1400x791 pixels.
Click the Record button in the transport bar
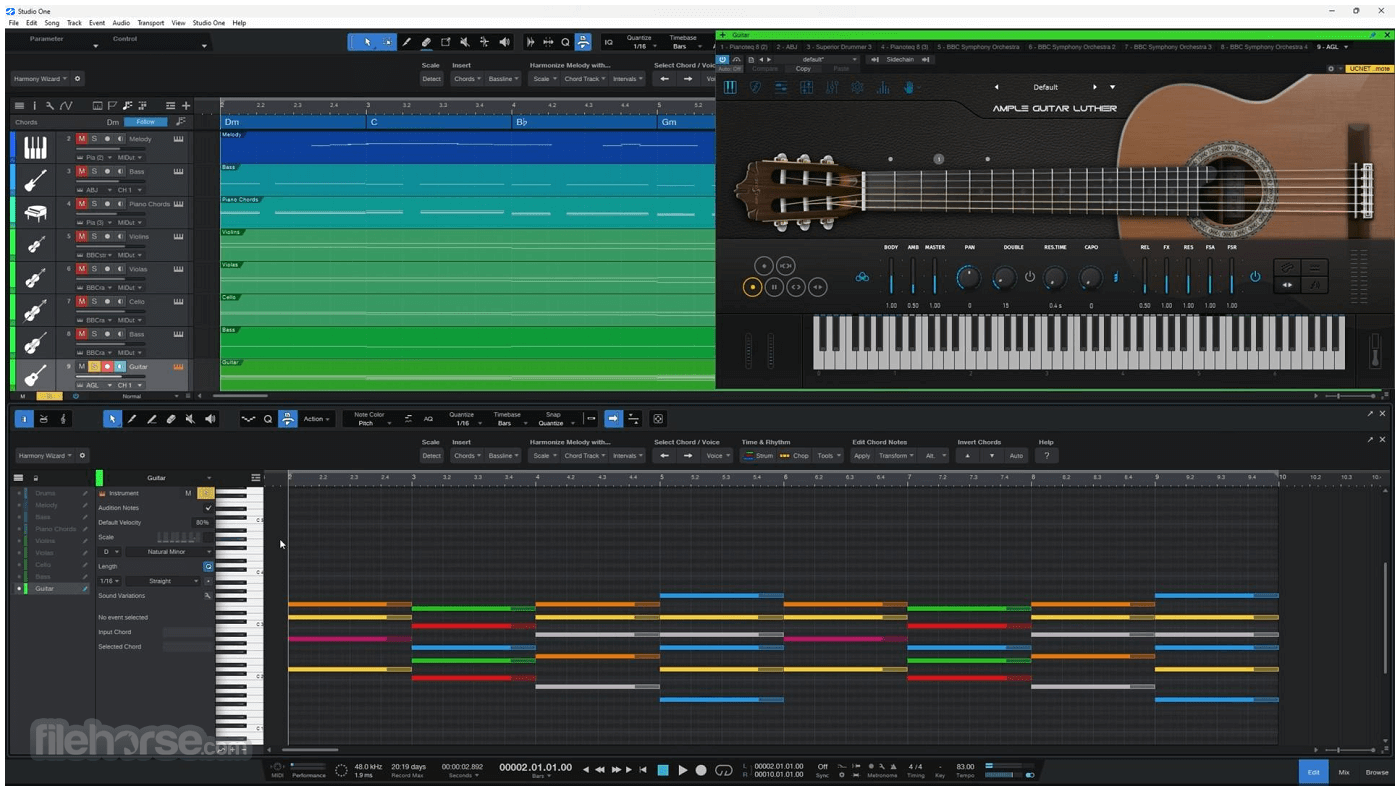(701, 770)
